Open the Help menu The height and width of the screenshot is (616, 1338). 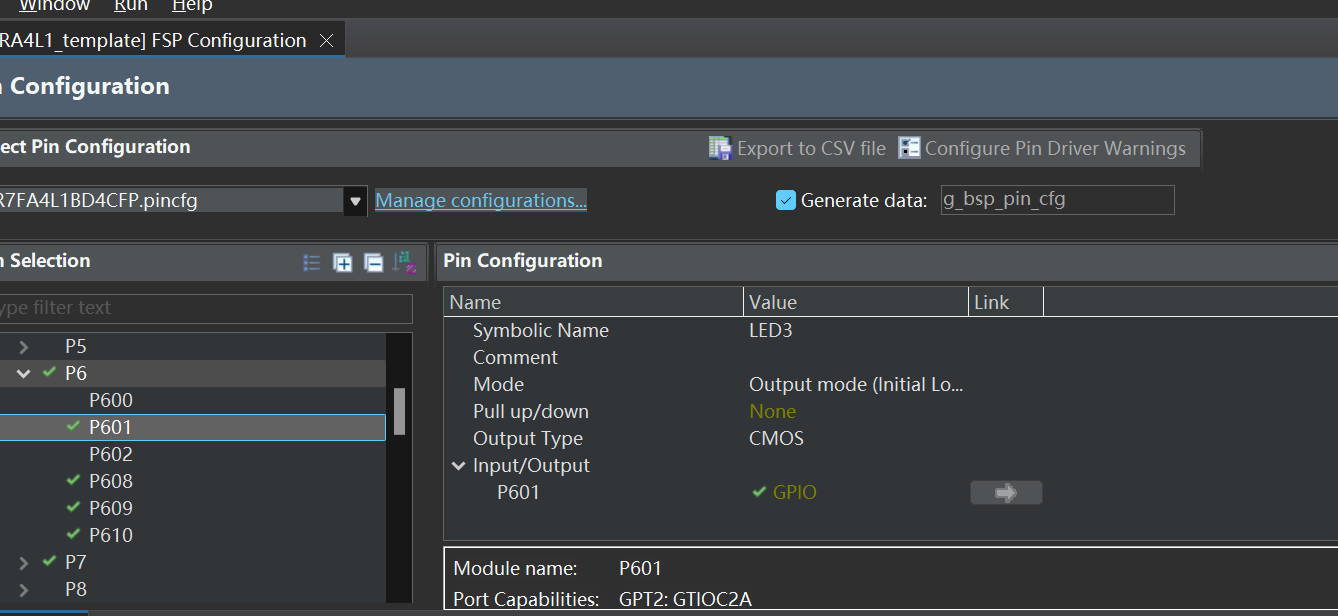(x=192, y=6)
